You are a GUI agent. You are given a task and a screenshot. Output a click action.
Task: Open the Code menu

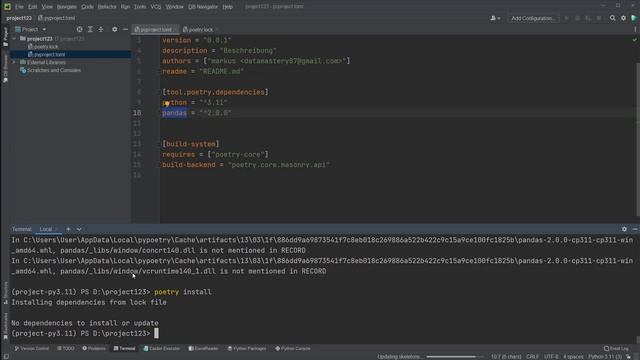coord(87,7)
